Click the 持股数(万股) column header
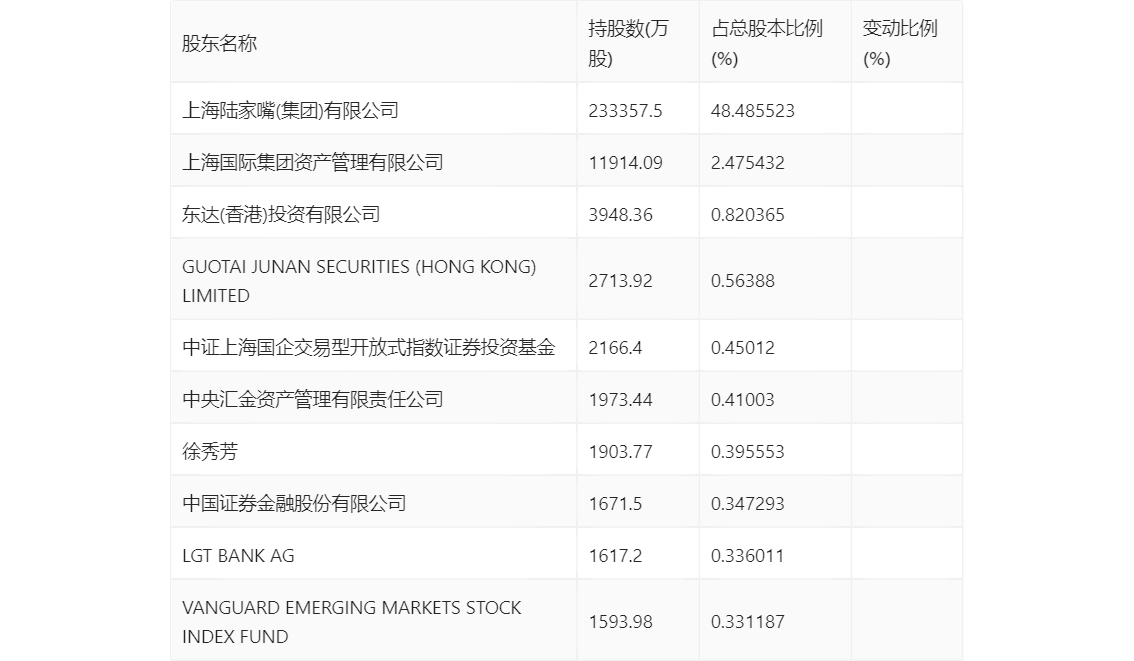This screenshot has height=661, width=1134. [x=627, y=44]
